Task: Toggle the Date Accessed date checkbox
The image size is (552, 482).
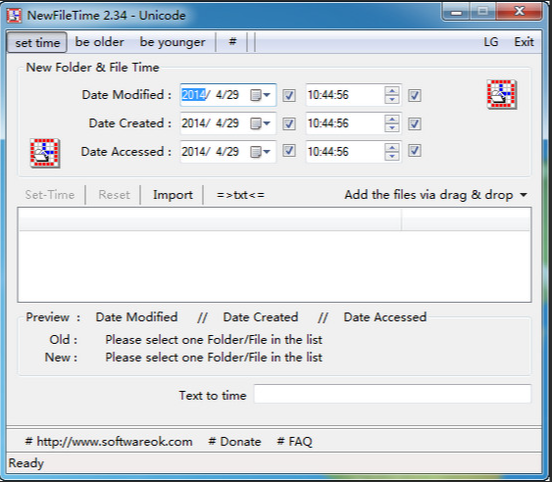Action: point(289,151)
